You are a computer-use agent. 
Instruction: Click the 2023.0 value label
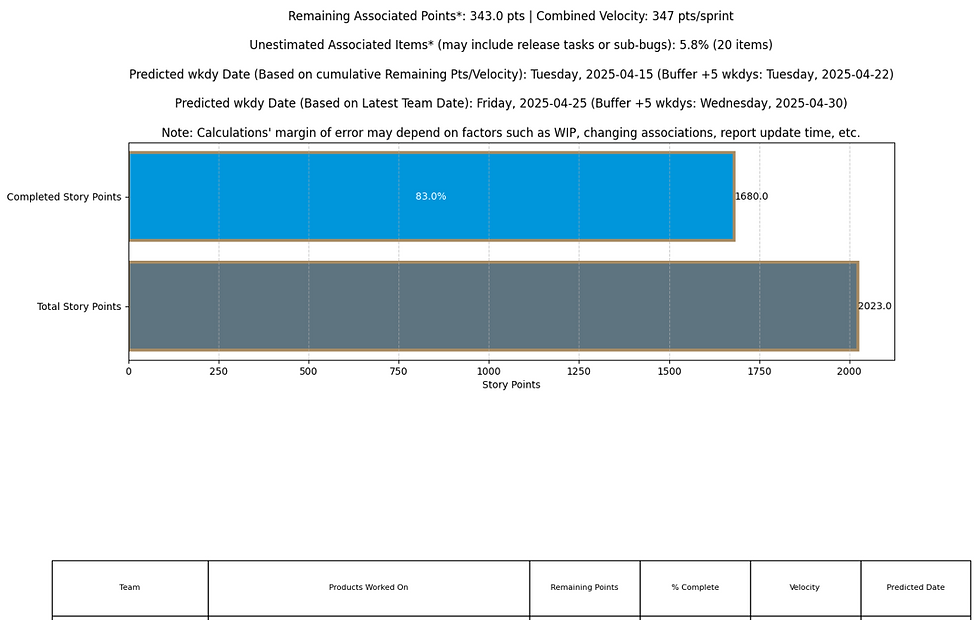click(874, 306)
